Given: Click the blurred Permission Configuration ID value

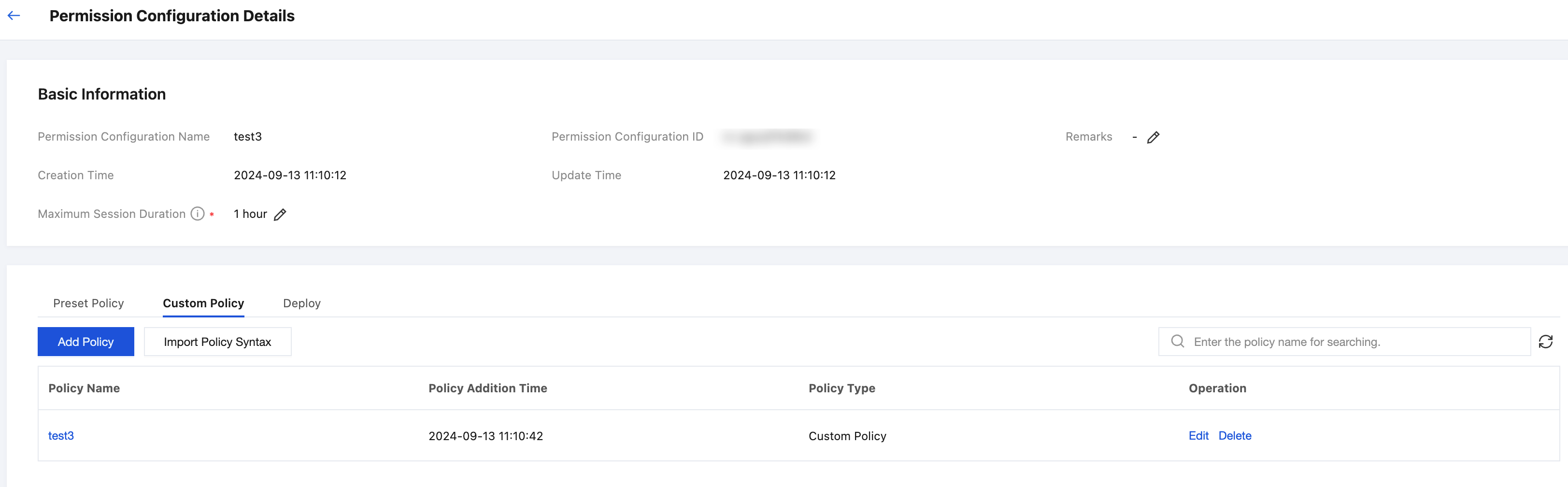Looking at the screenshot, I should (x=767, y=137).
